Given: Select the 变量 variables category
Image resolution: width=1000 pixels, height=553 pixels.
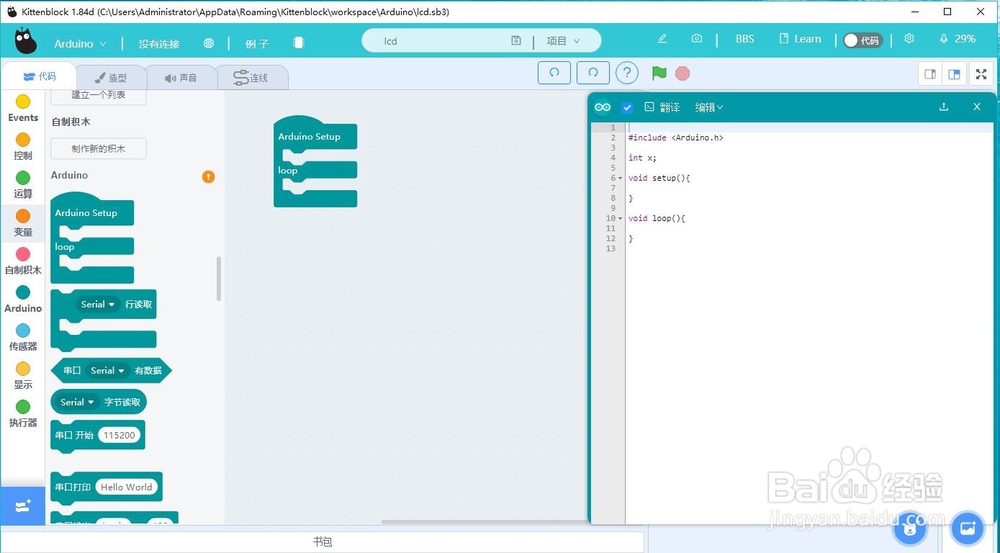Looking at the screenshot, I should 23,223.
